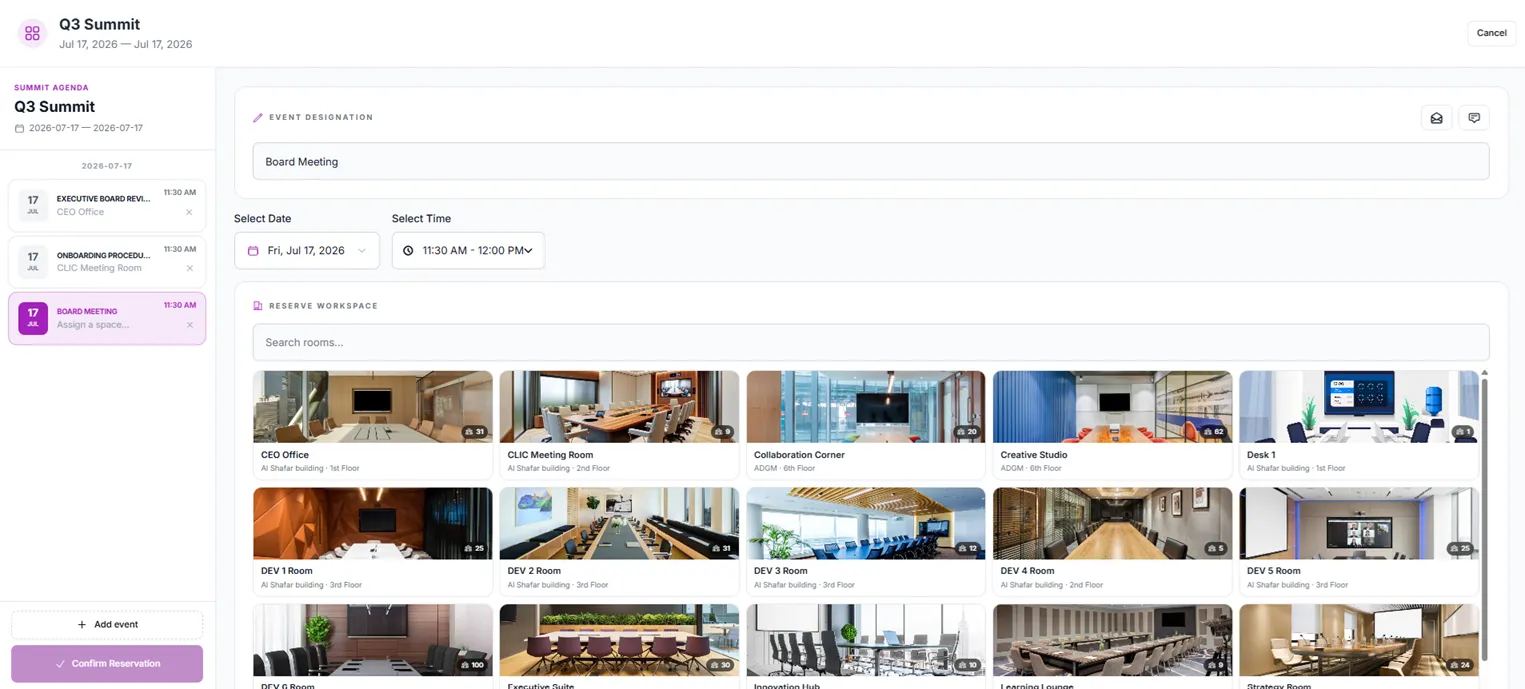This screenshot has height=689, width=1525.
Task: Click the capacity 62 badge on Creative Studio
Action: (1214, 432)
